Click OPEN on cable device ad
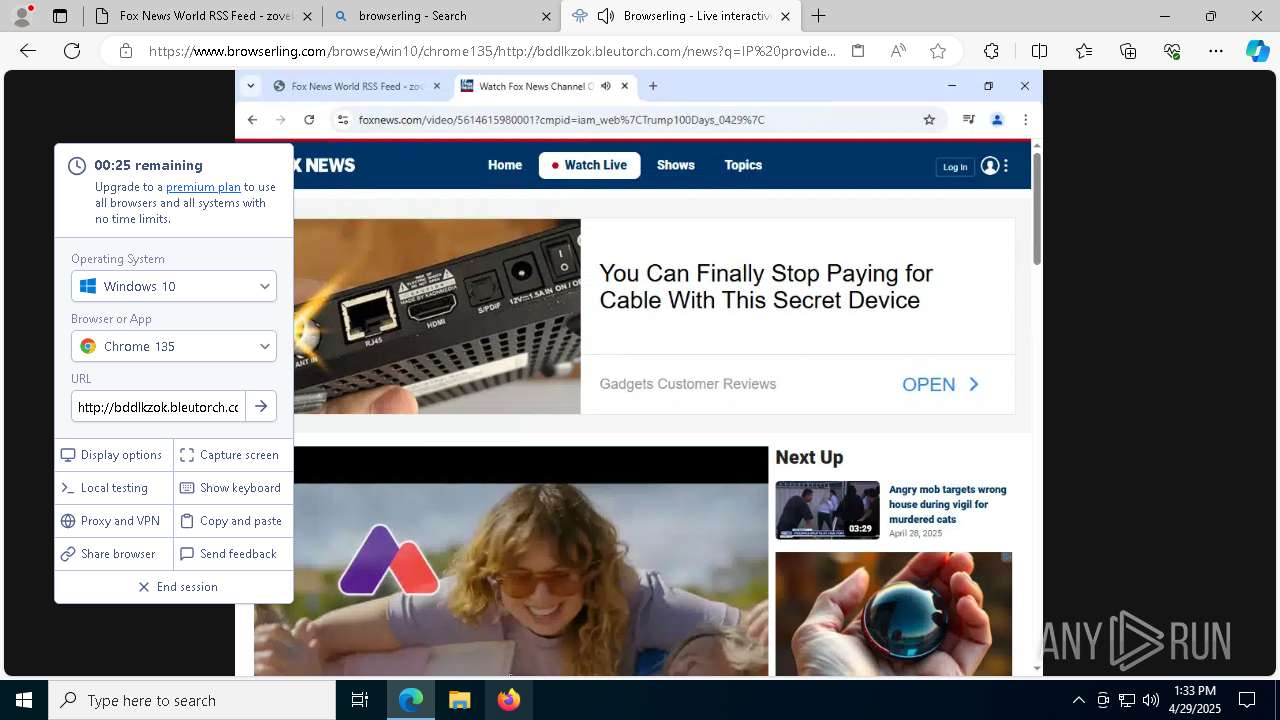1280x720 pixels. pyautogui.click(x=940, y=385)
